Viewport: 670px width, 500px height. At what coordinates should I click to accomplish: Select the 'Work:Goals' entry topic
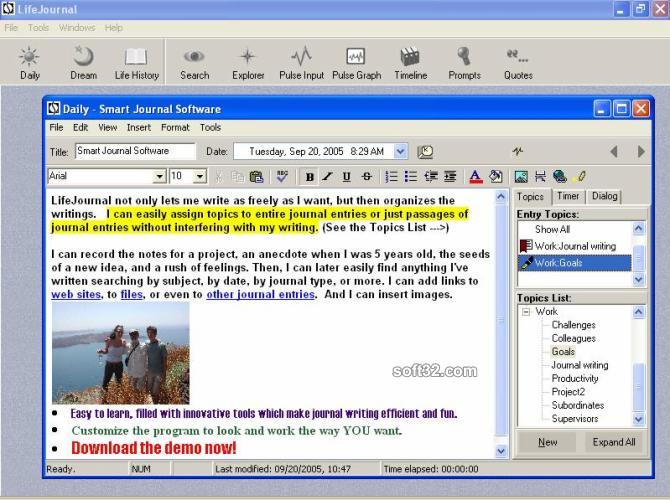click(x=574, y=263)
